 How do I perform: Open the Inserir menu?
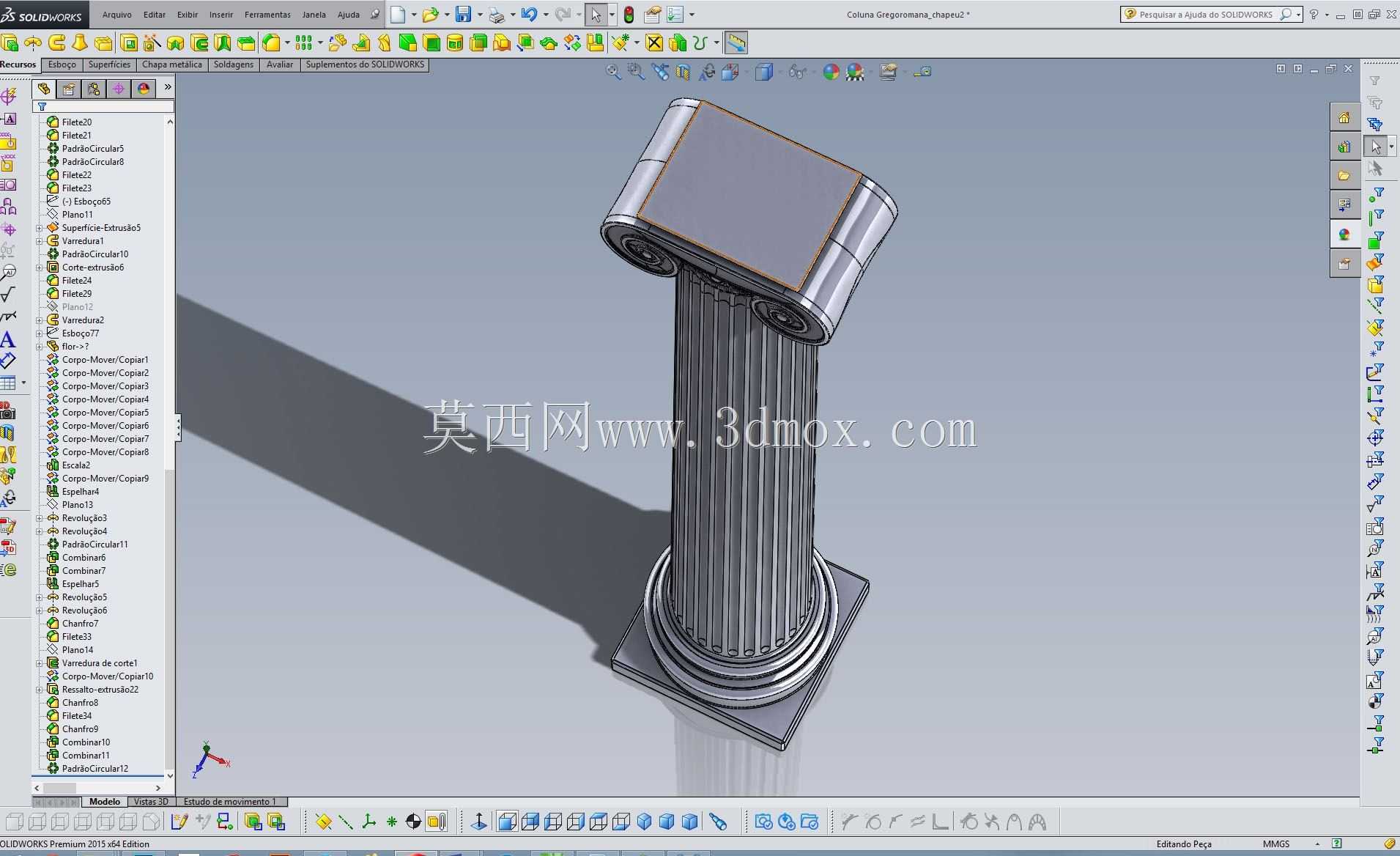pyautogui.click(x=221, y=15)
